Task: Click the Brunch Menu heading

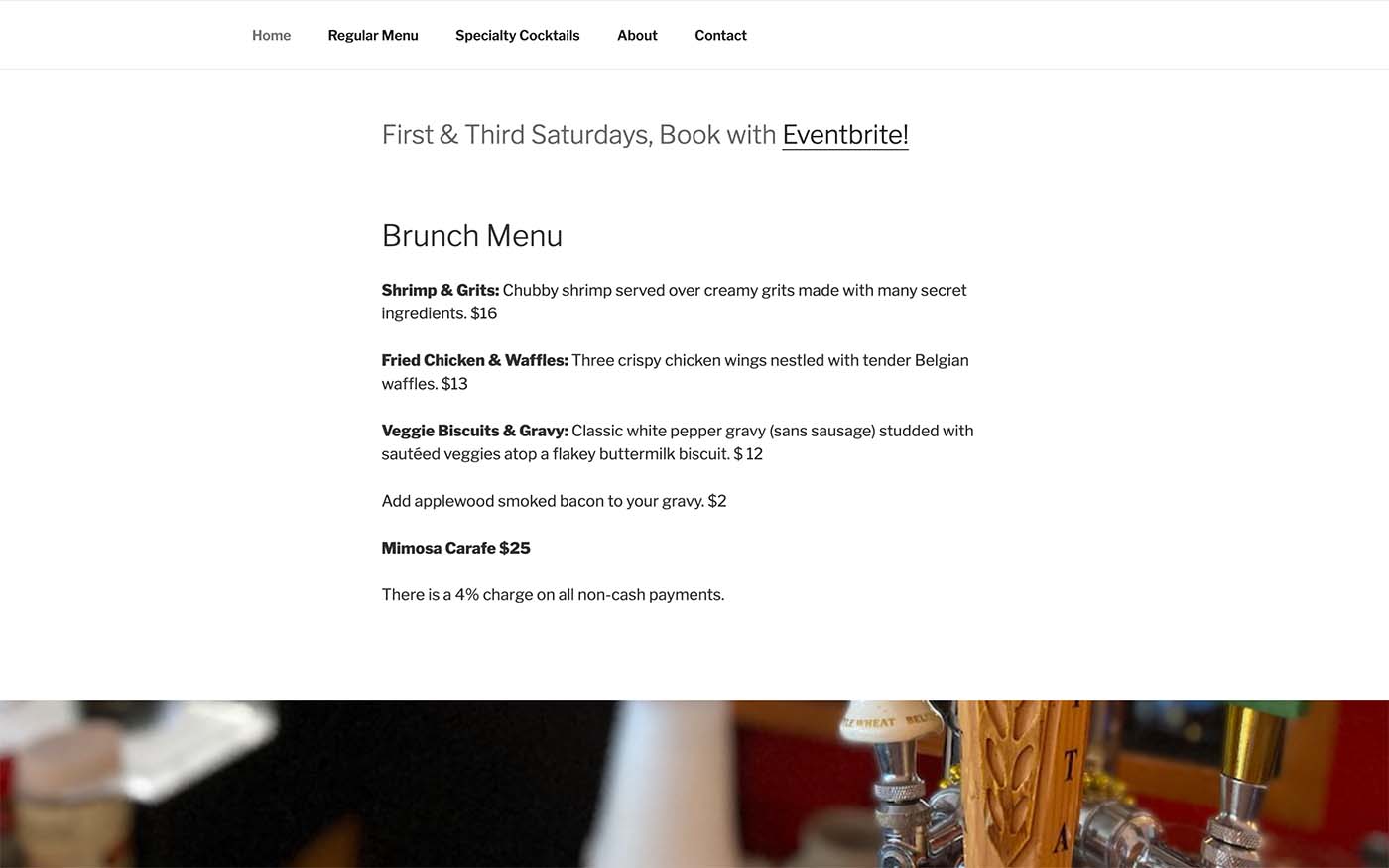Action: pyautogui.click(x=472, y=236)
